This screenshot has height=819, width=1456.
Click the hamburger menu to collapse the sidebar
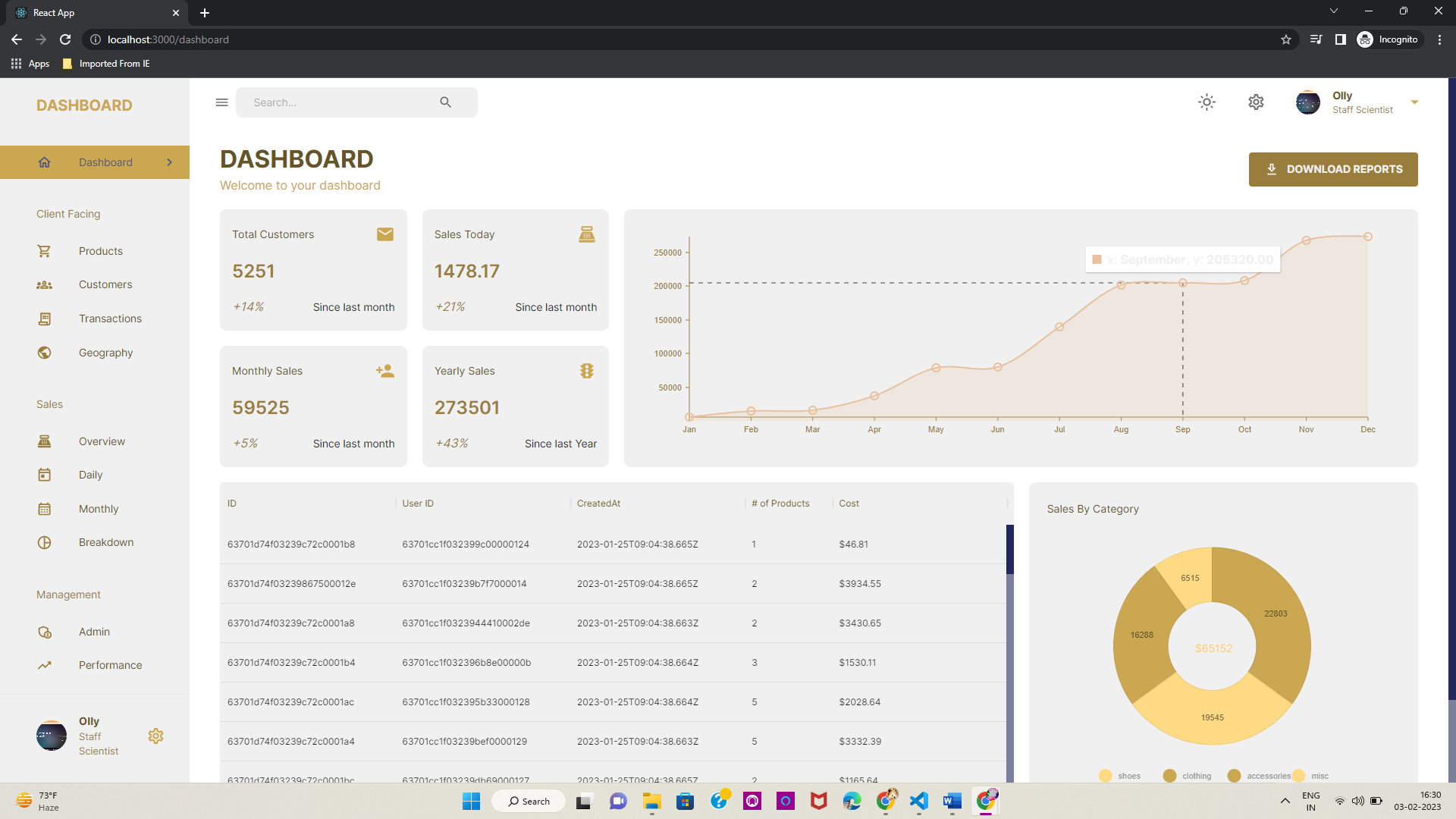(221, 102)
